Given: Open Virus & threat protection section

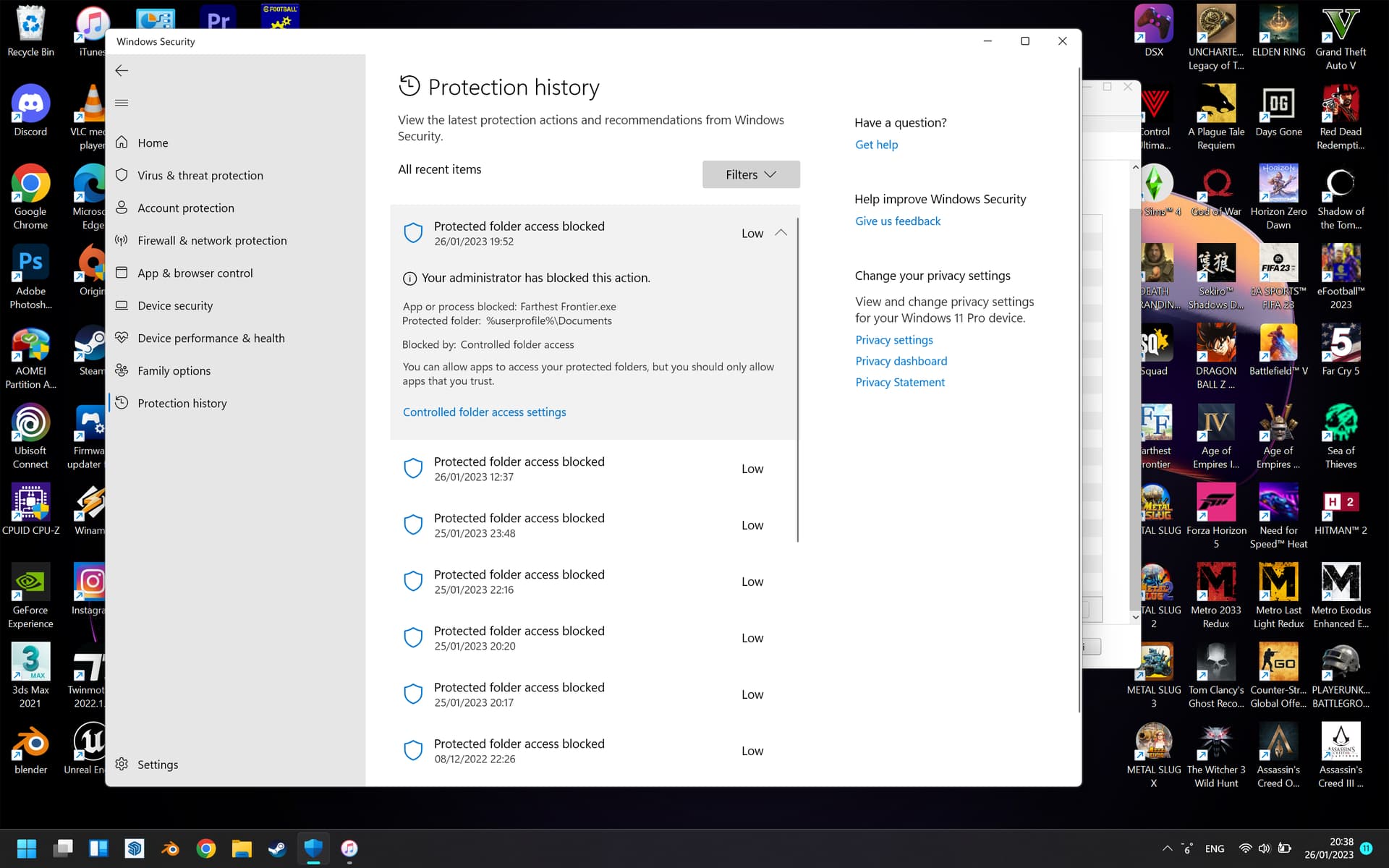Looking at the screenshot, I should (200, 175).
